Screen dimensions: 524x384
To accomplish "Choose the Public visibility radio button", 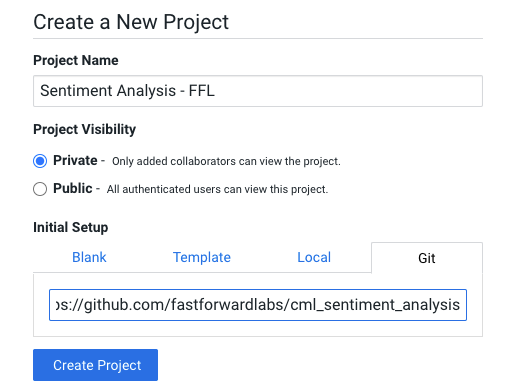I will coord(40,189).
